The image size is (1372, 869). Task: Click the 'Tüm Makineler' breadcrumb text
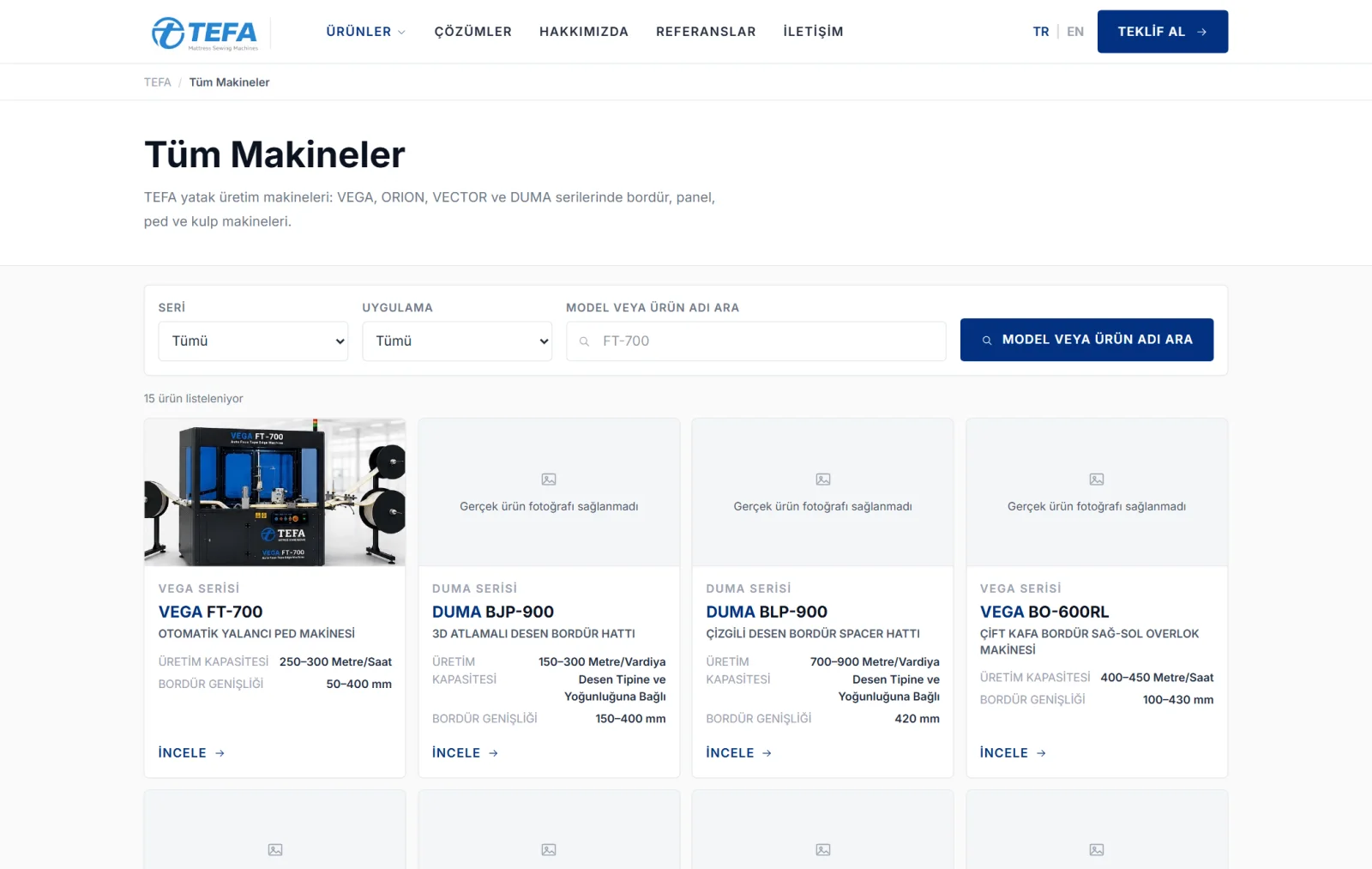click(x=229, y=82)
